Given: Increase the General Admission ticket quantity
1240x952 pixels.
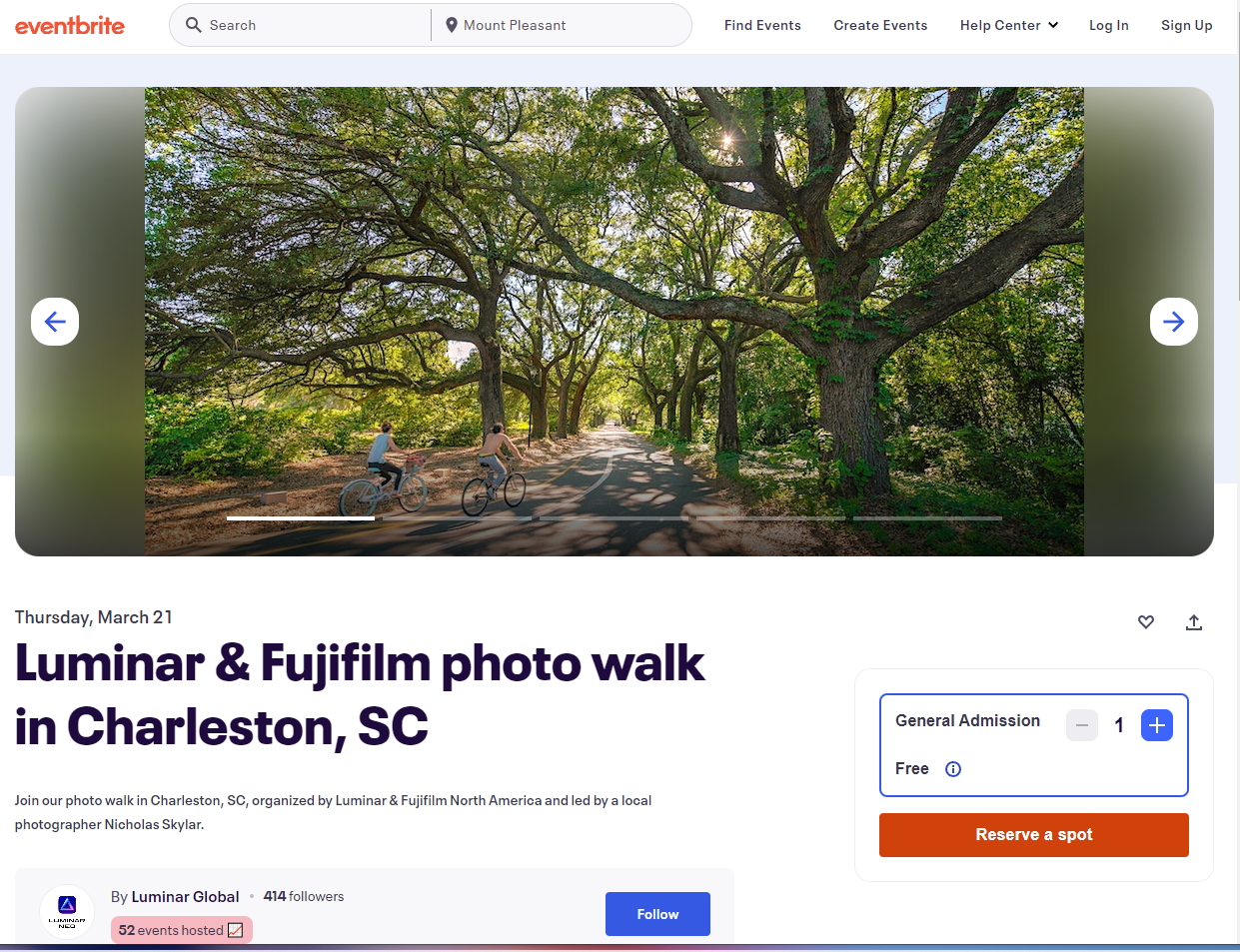Looking at the screenshot, I should (1157, 725).
